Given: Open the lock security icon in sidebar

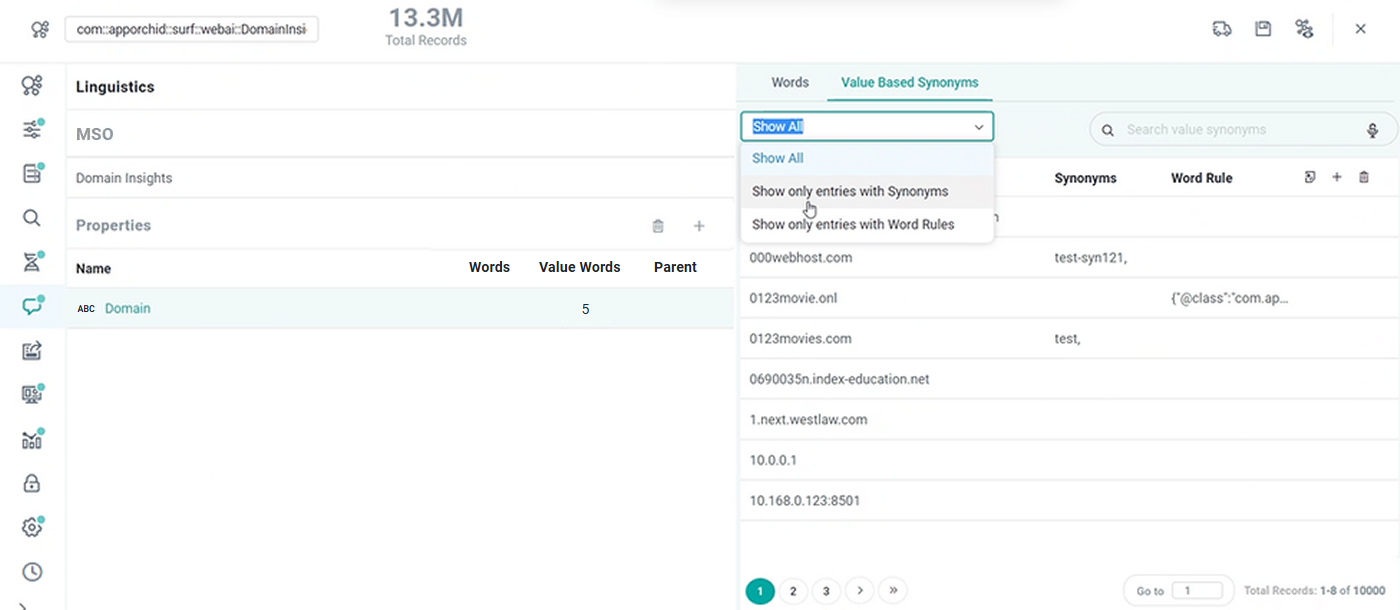Looking at the screenshot, I should coord(32,484).
